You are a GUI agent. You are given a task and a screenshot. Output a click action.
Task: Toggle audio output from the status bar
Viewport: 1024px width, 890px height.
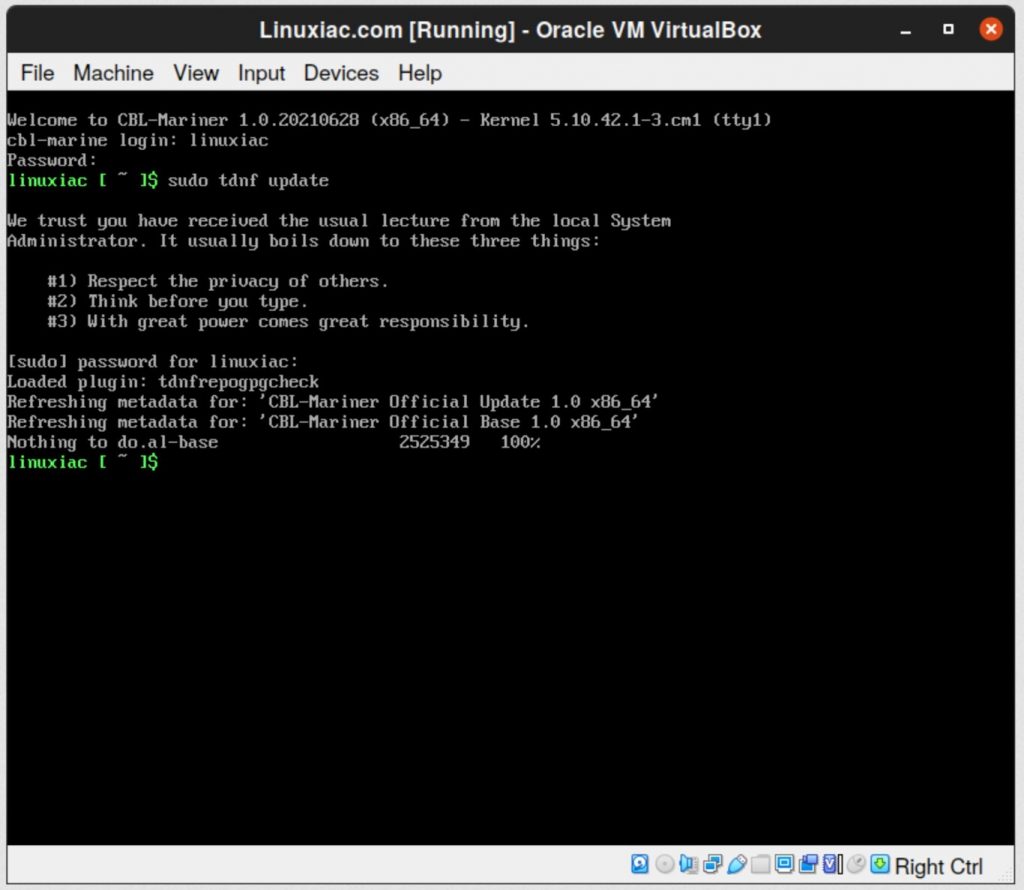click(686, 864)
